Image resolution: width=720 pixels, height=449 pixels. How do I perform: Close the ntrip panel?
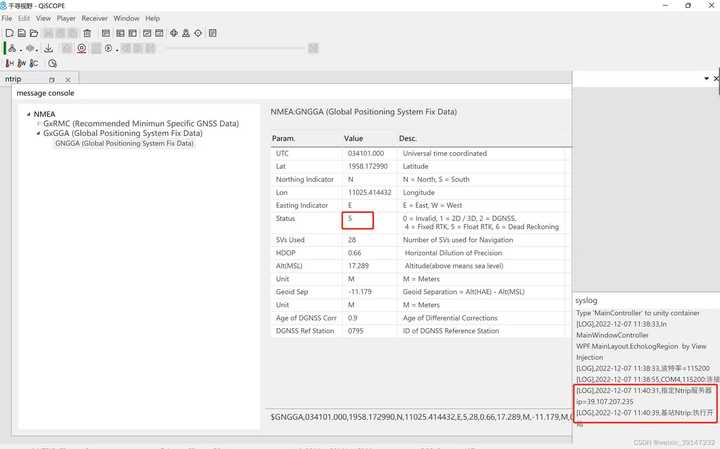[x=67, y=79]
